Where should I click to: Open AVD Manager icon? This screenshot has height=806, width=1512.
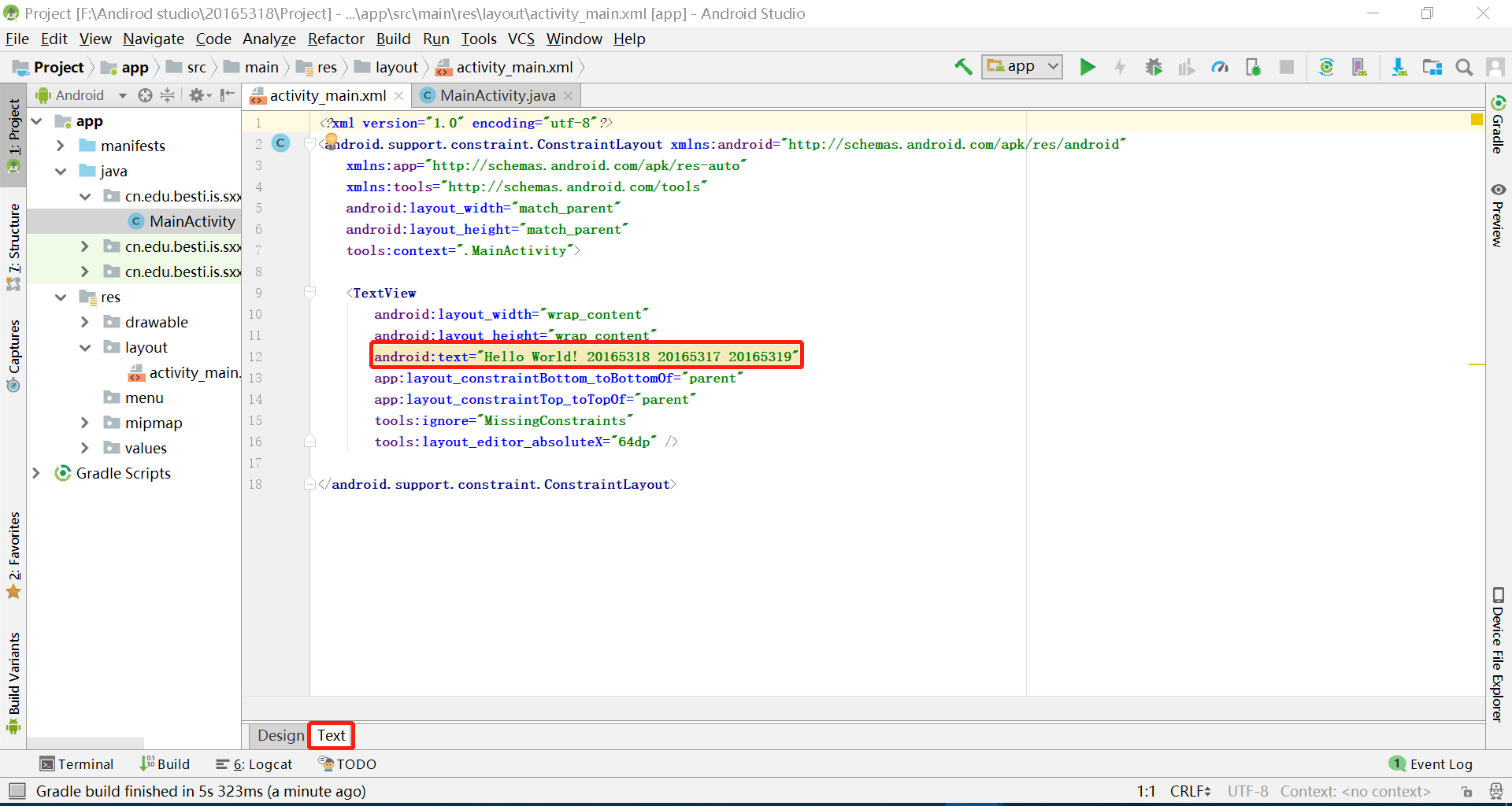click(1359, 67)
